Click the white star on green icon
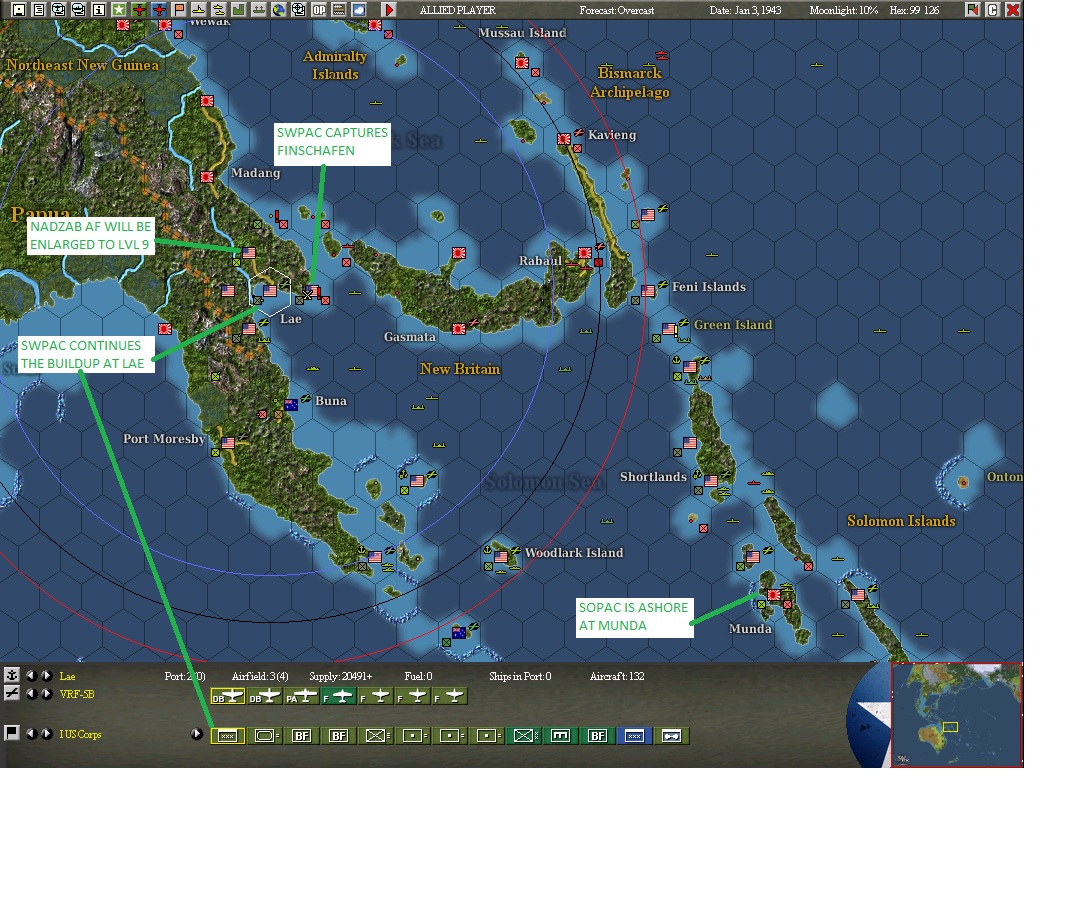 click(x=119, y=10)
